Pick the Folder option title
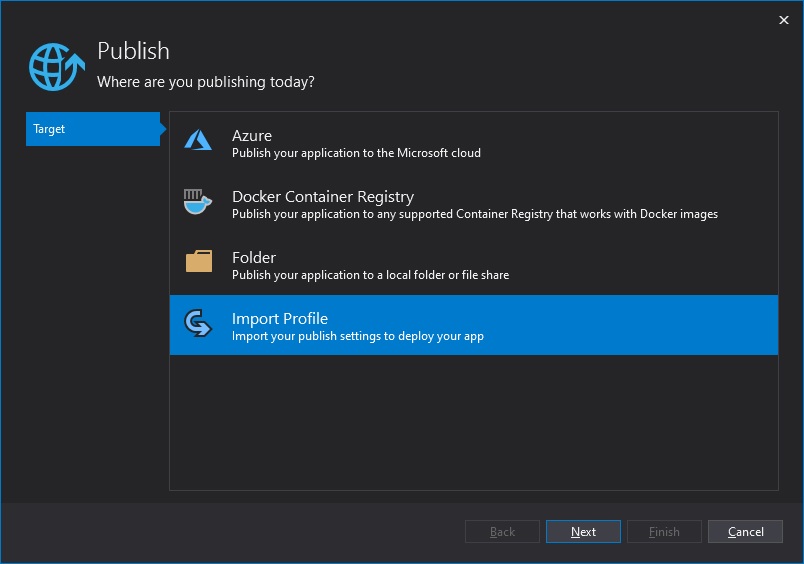Screen dimensions: 804x564 pos(254,257)
